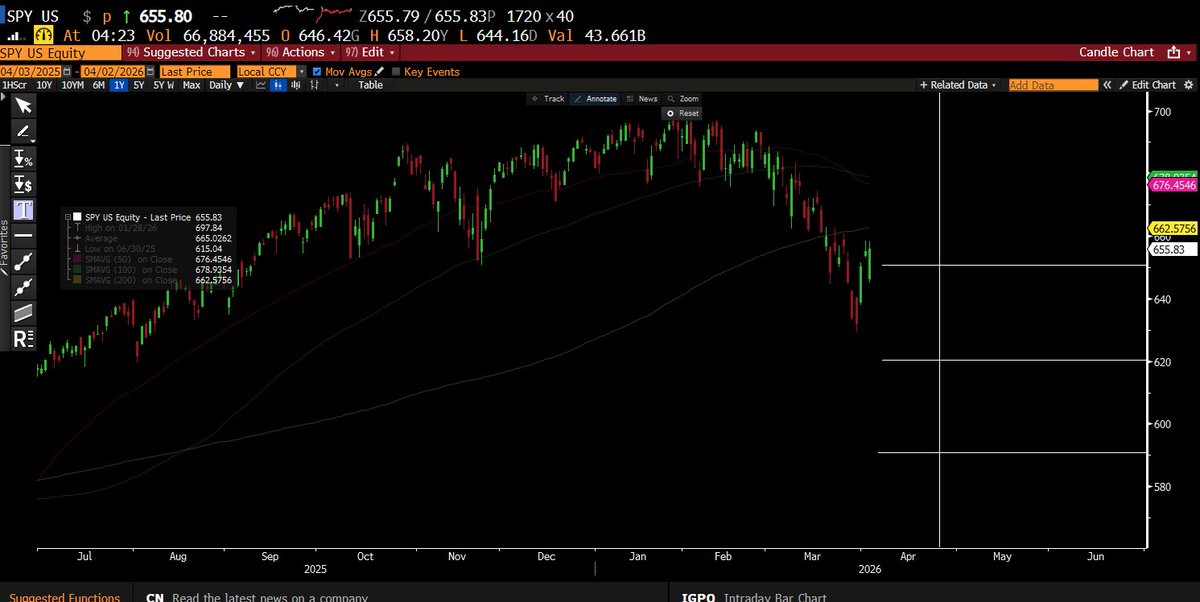The height and width of the screenshot is (602, 1200).
Task: Select the 1HScr time range
Action: pos(14,85)
